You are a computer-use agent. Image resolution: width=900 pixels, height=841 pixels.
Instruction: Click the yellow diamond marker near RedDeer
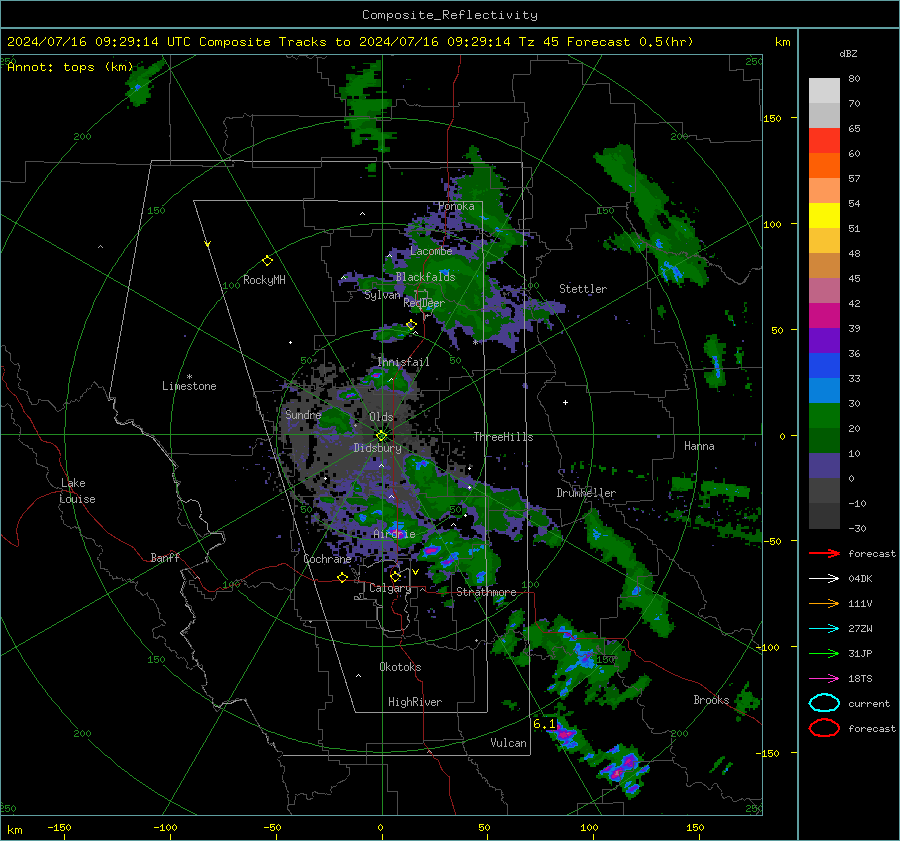[411, 325]
